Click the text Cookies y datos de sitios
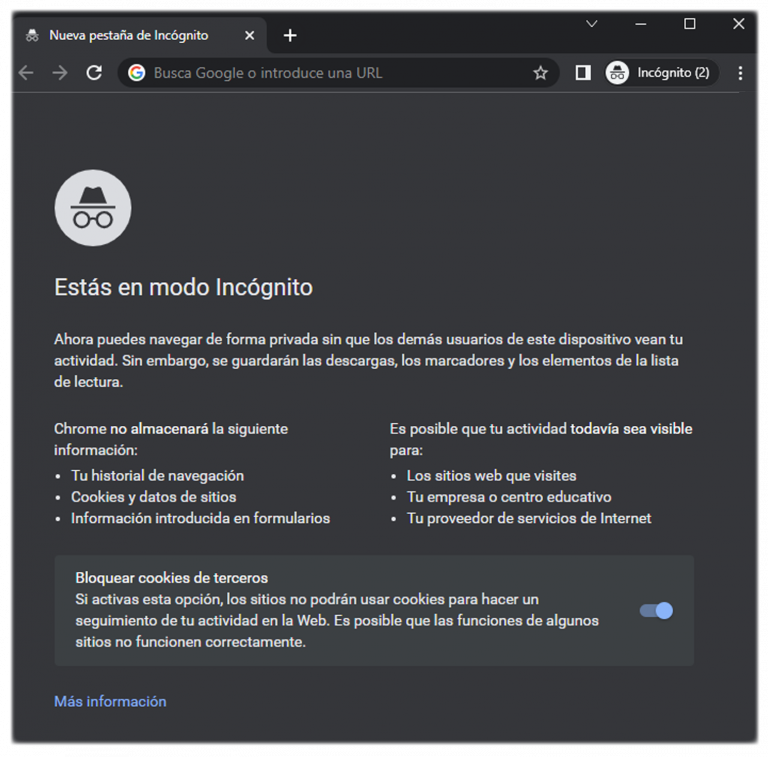 point(153,497)
